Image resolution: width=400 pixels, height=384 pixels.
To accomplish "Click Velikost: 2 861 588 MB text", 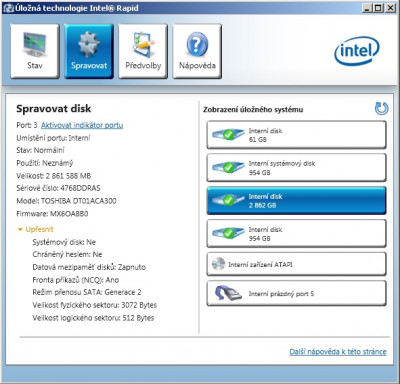I will (x=54, y=176).
